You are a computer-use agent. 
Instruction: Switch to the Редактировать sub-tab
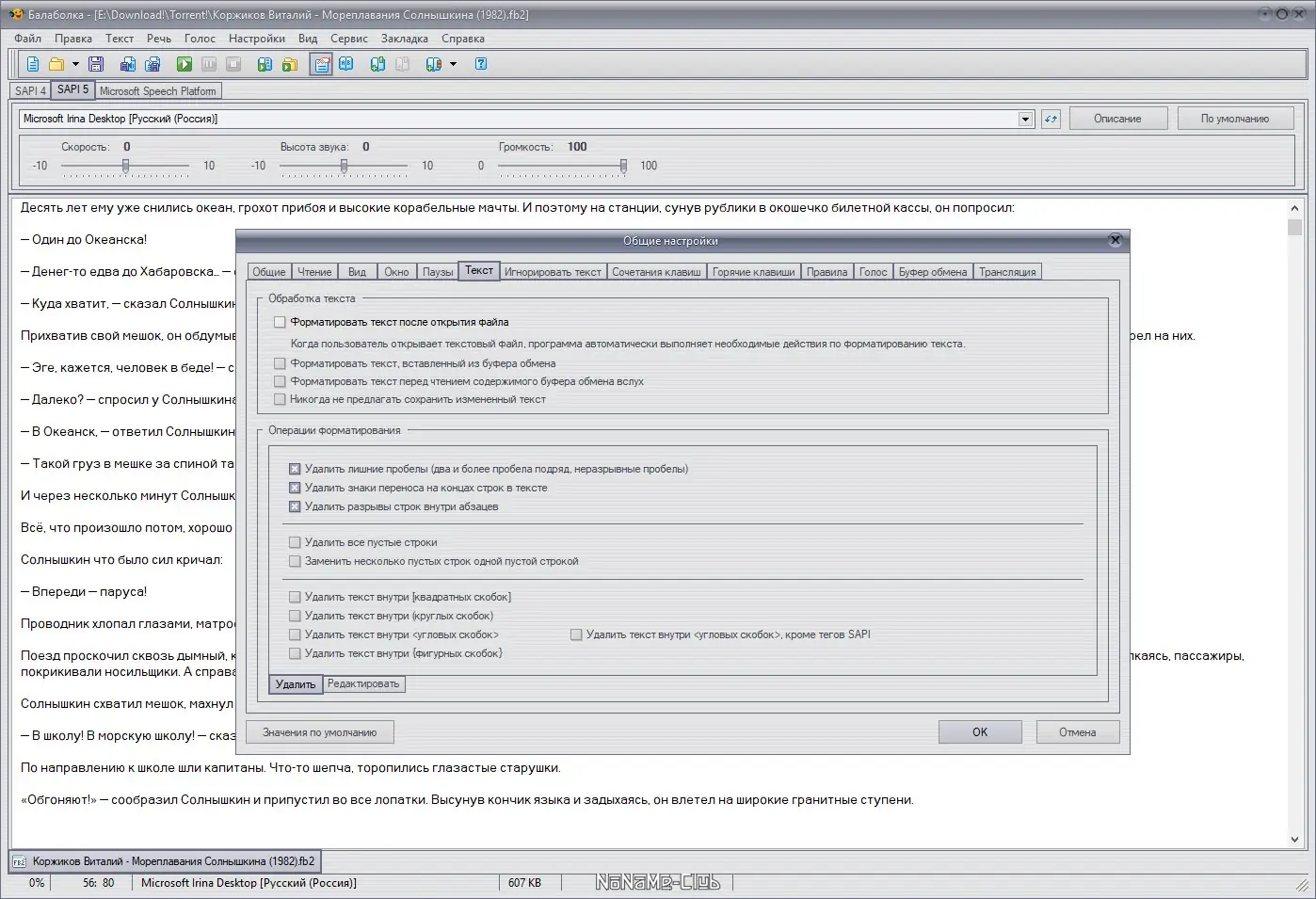tap(363, 684)
